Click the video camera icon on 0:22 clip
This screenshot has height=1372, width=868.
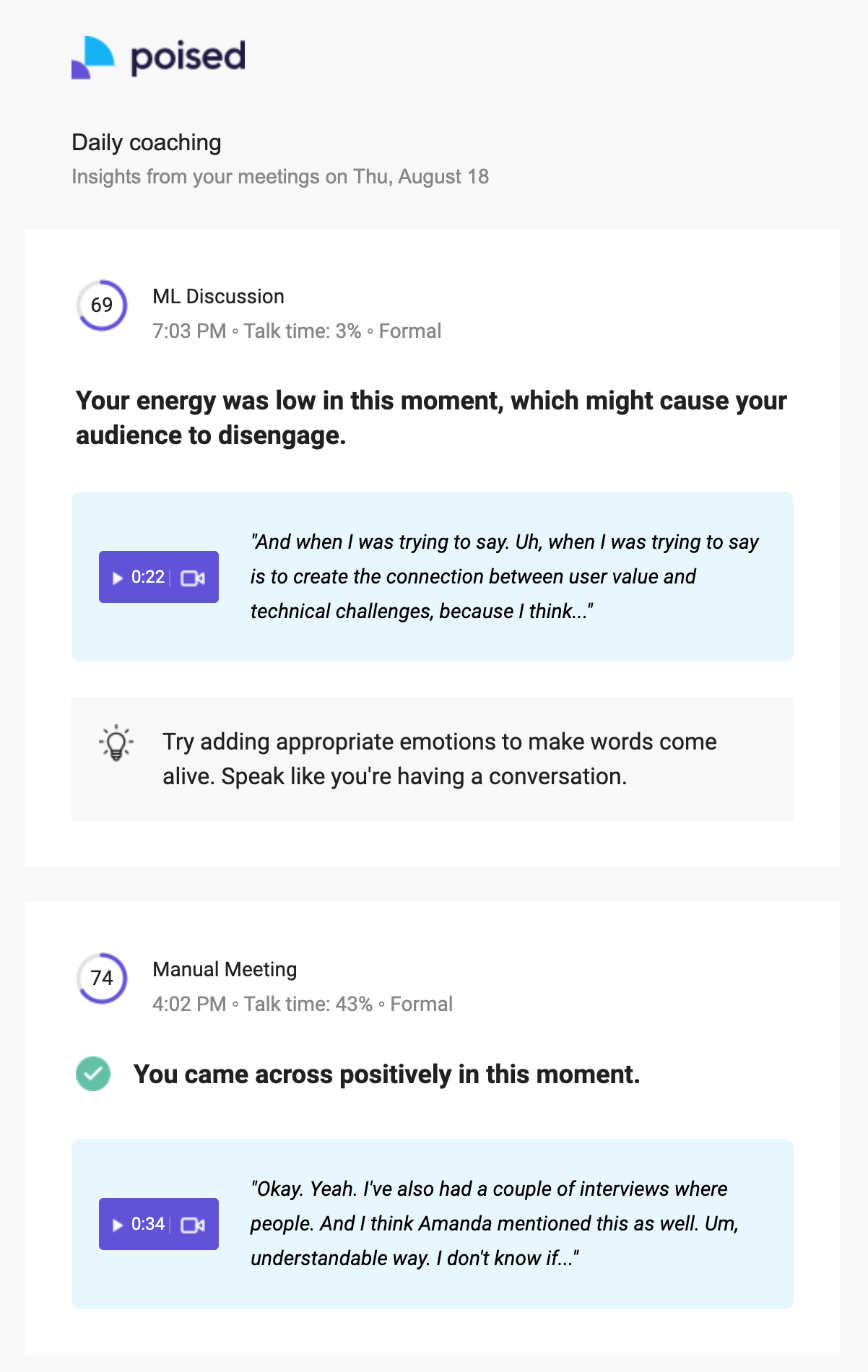[x=193, y=578]
